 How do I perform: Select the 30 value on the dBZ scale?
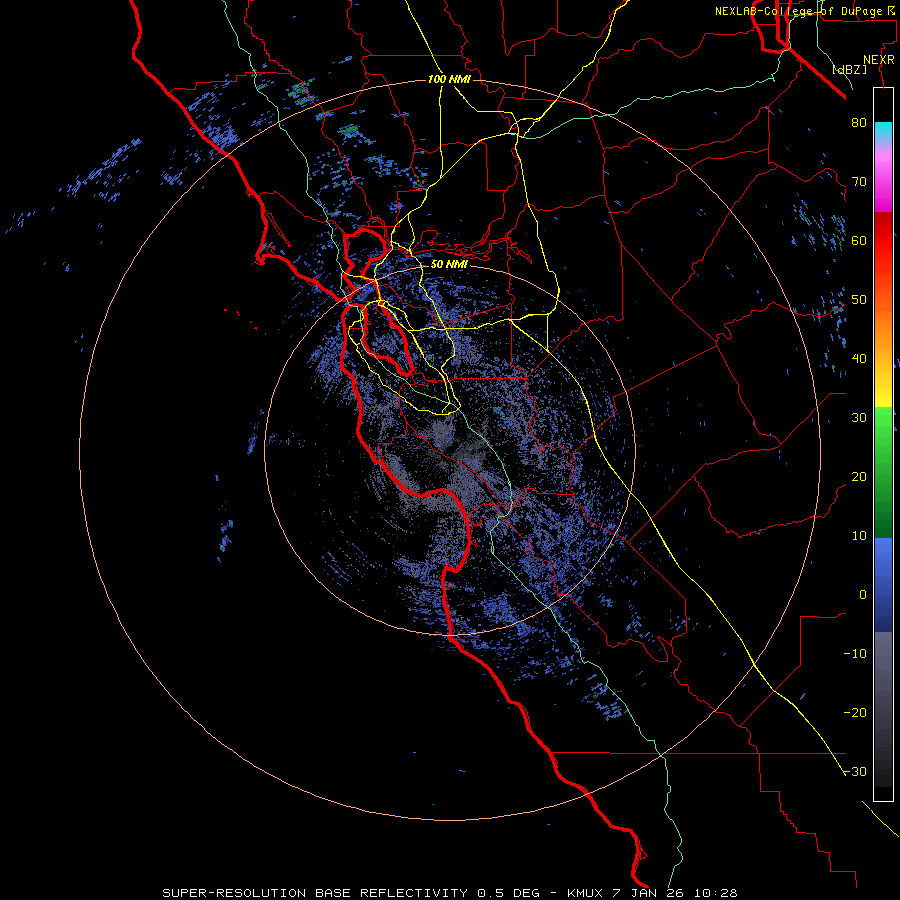859,418
